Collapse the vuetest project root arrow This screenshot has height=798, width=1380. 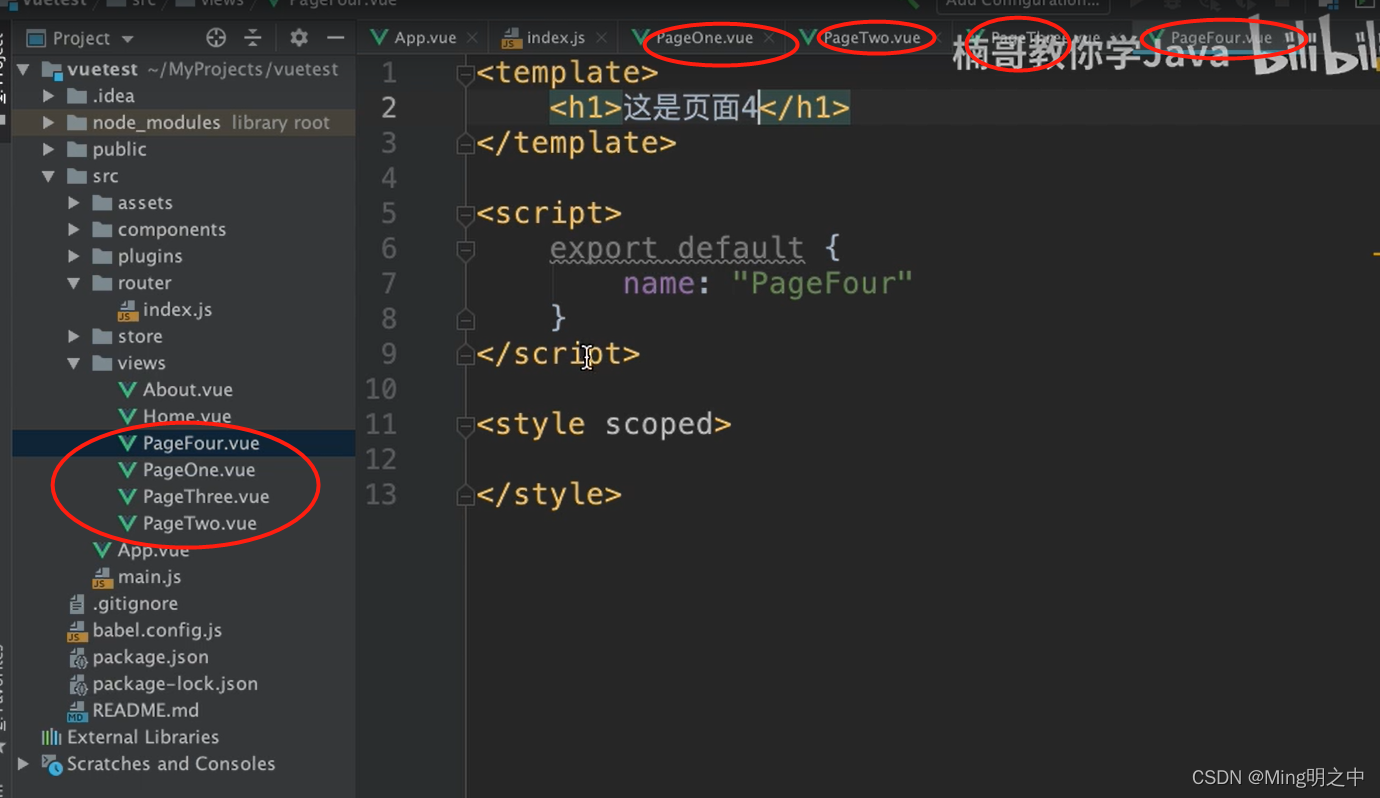click(x=24, y=70)
